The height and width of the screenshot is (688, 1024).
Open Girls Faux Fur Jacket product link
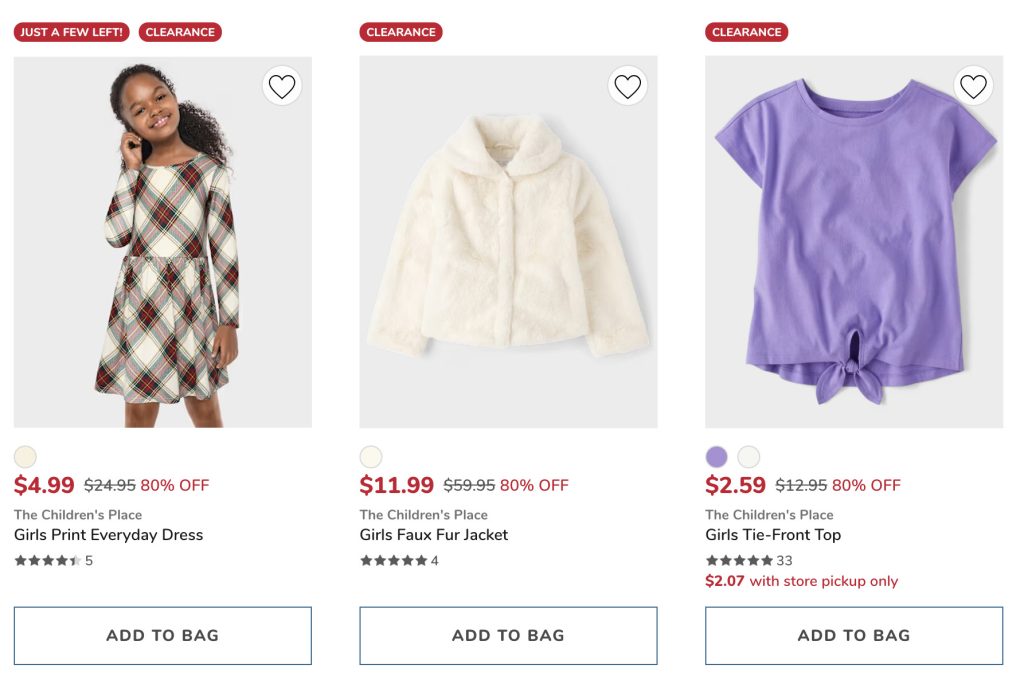pos(433,535)
